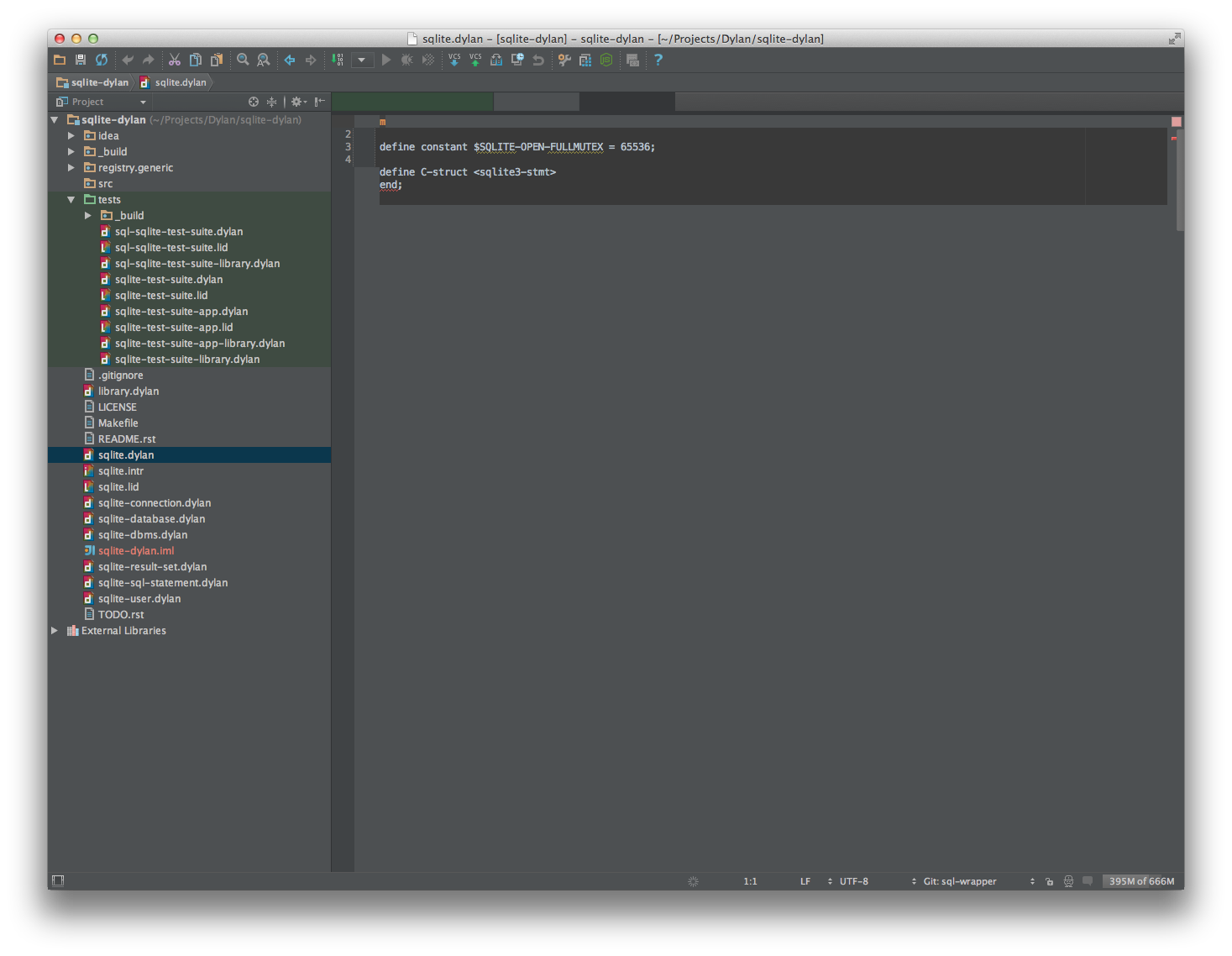Navigate forward with right arrow icon
The width and height of the screenshot is (1232, 956).
pos(311,60)
